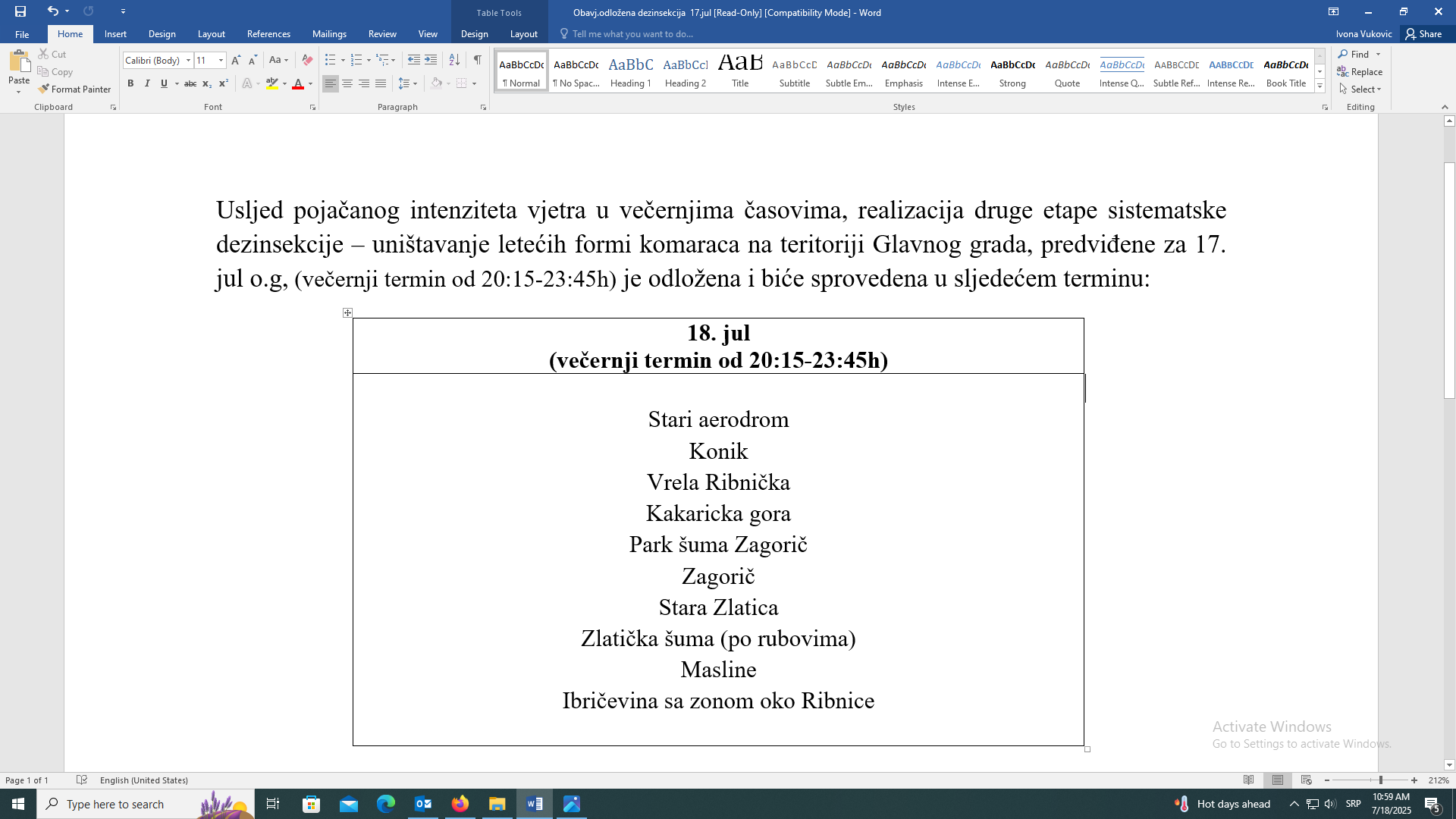The width and height of the screenshot is (1456, 819).
Task: Click the Sort icon in Paragraph group
Action: tap(454, 60)
